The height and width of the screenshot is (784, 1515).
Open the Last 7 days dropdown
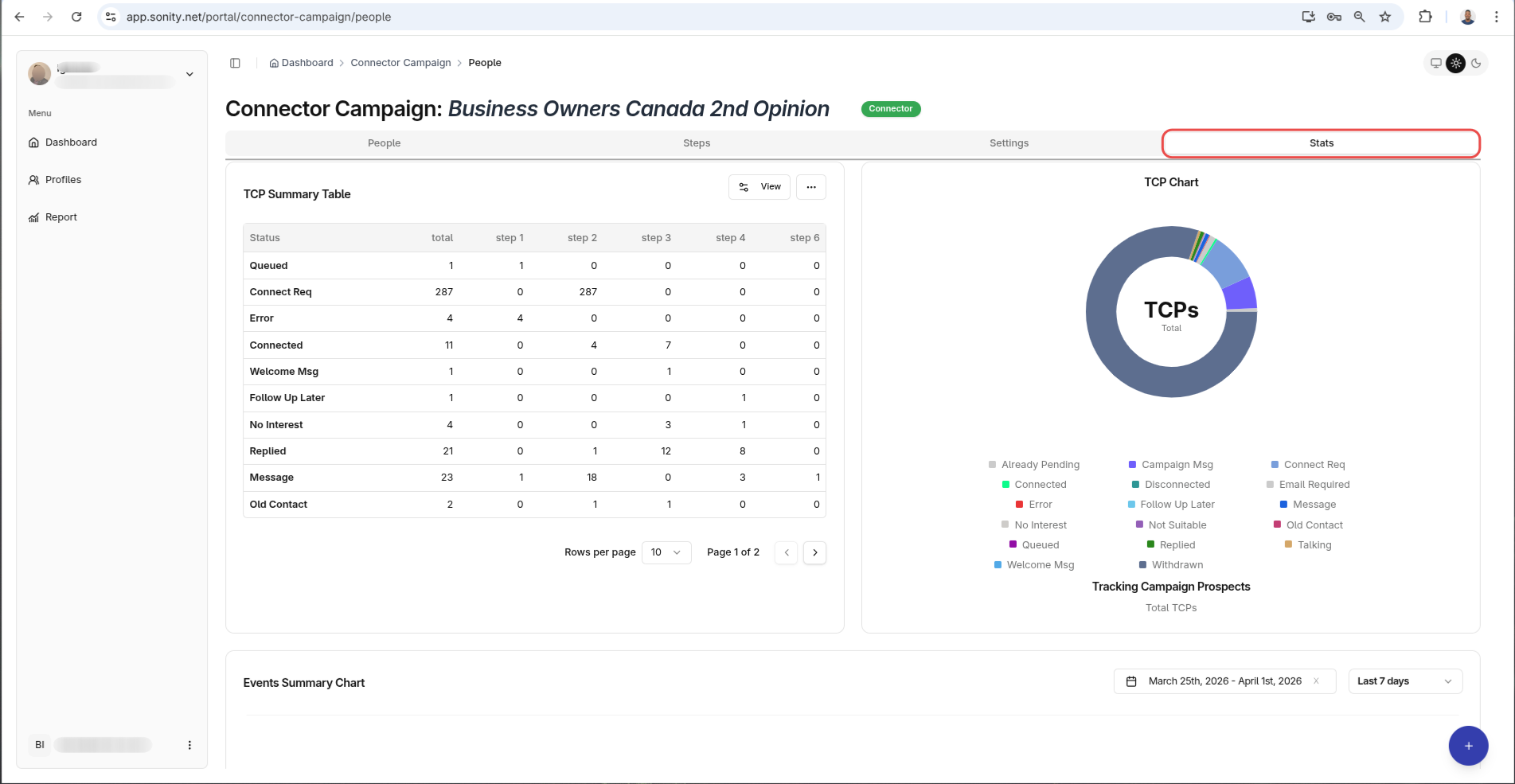[x=1405, y=681]
